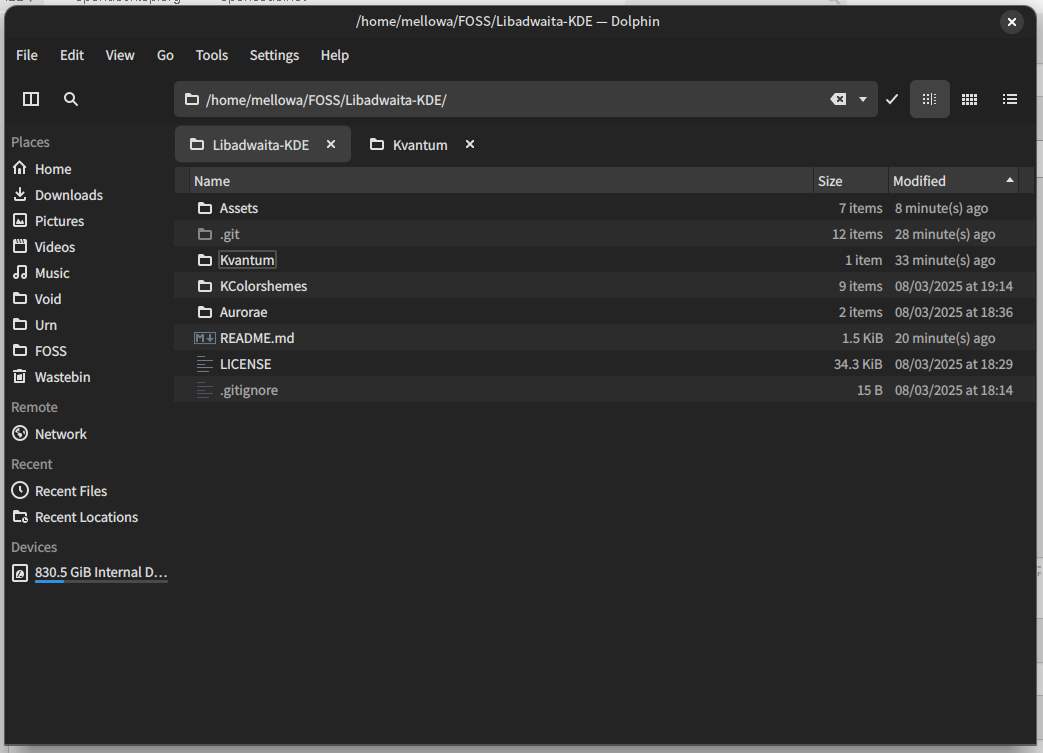Clear the location bar text

pyautogui.click(x=838, y=99)
